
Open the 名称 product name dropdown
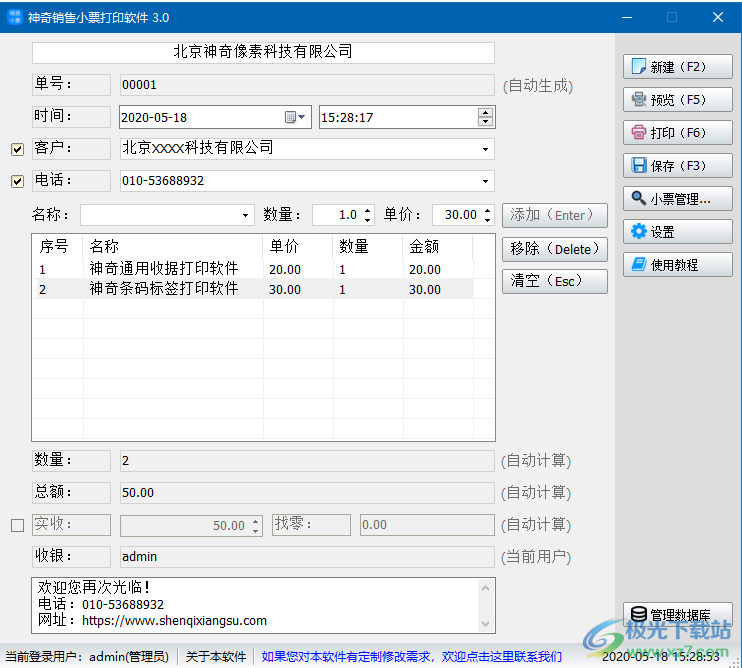tap(245, 215)
